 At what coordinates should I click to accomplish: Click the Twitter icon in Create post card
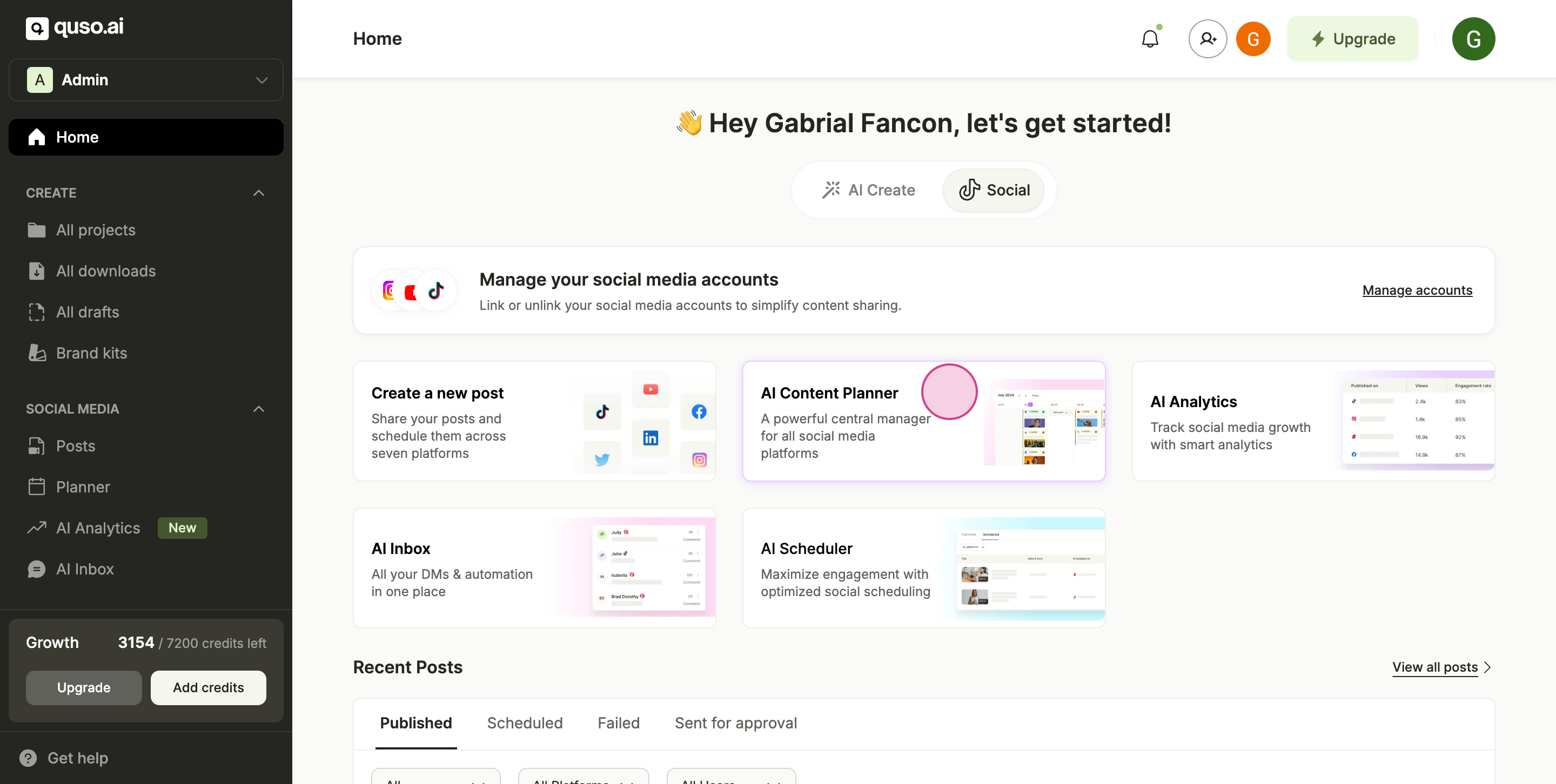point(602,460)
